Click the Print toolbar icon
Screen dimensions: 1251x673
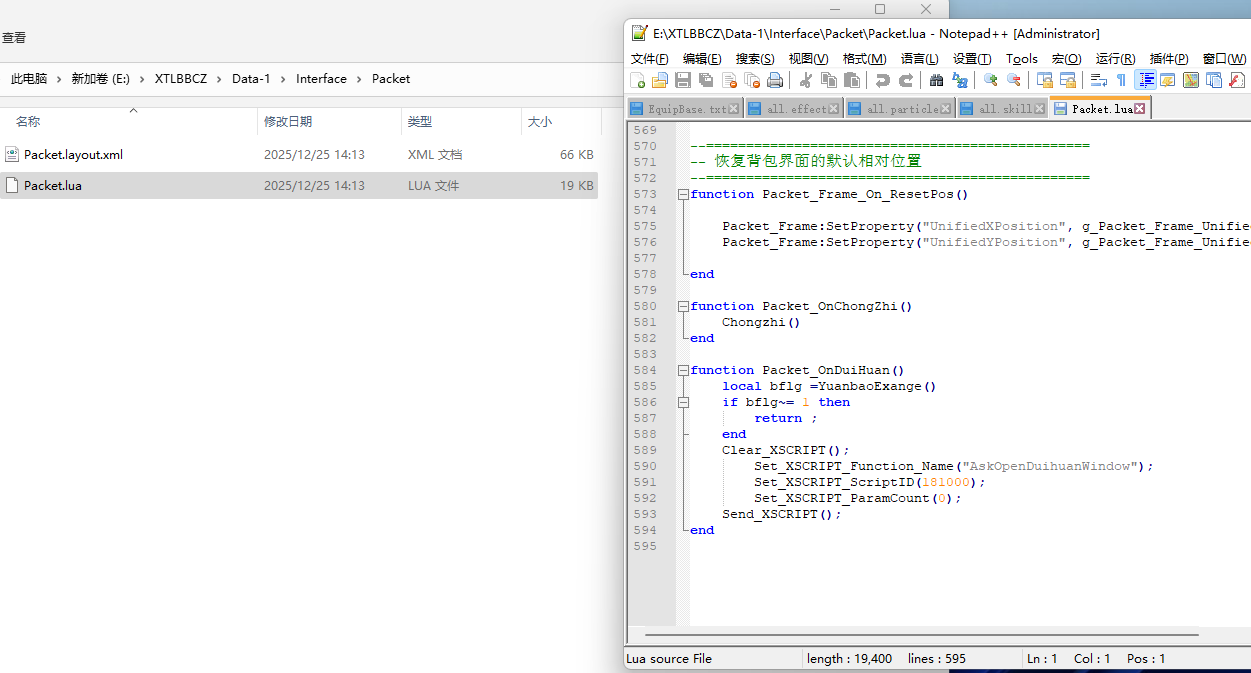point(774,80)
